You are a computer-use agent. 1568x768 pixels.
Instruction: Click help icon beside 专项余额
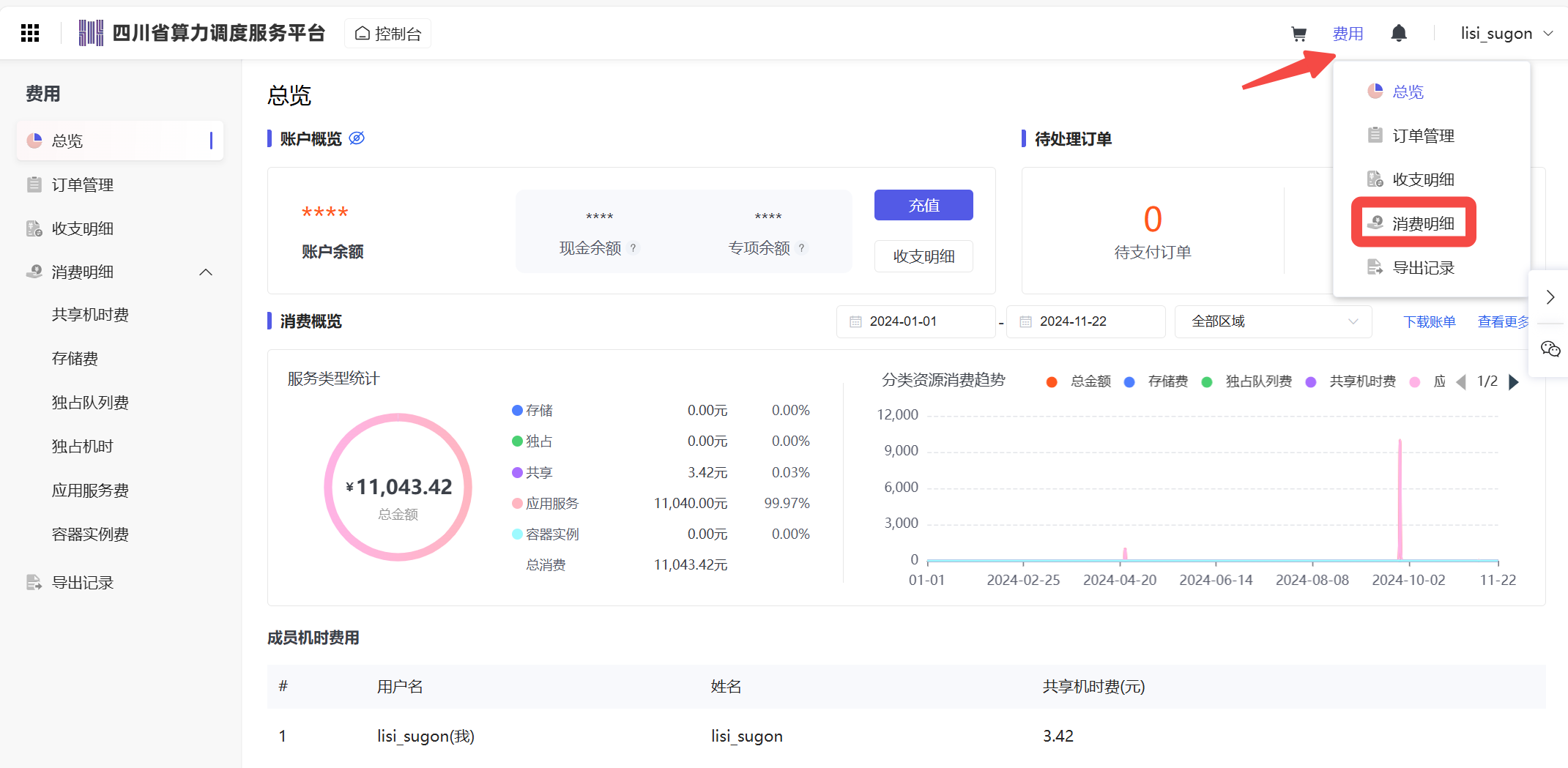point(802,248)
